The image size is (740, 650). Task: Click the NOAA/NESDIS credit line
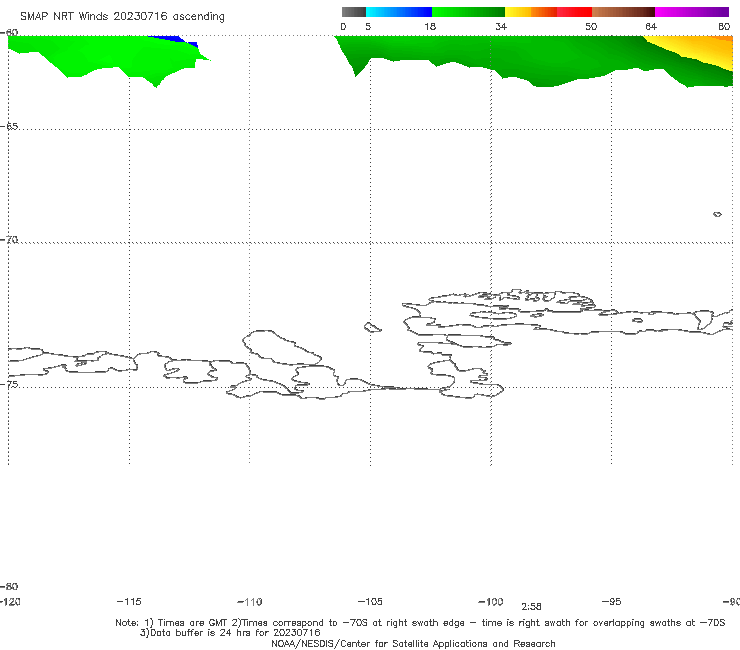coord(413,643)
